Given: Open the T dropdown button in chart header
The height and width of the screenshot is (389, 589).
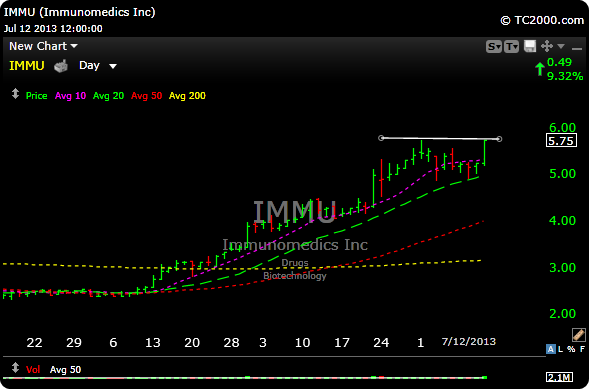Looking at the screenshot, I should 512,47.
